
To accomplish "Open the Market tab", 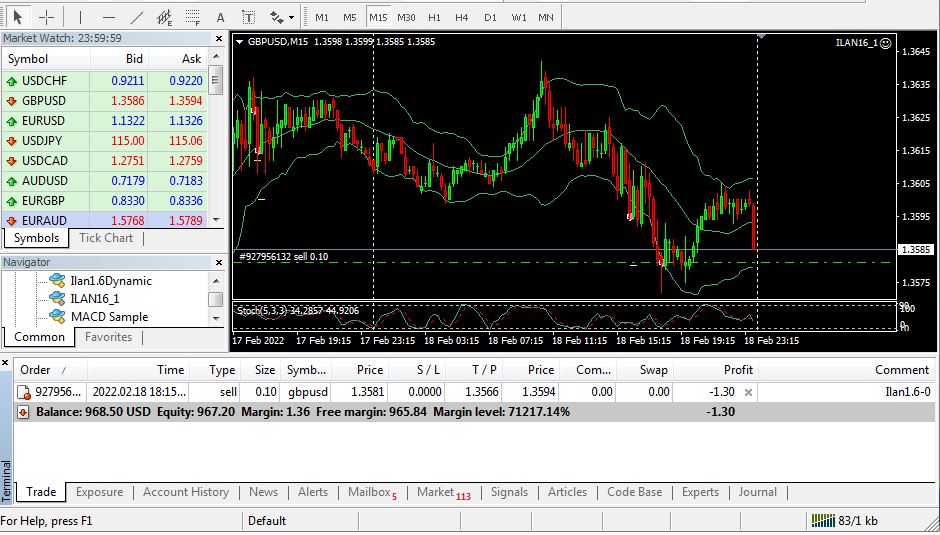I will (x=444, y=492).
